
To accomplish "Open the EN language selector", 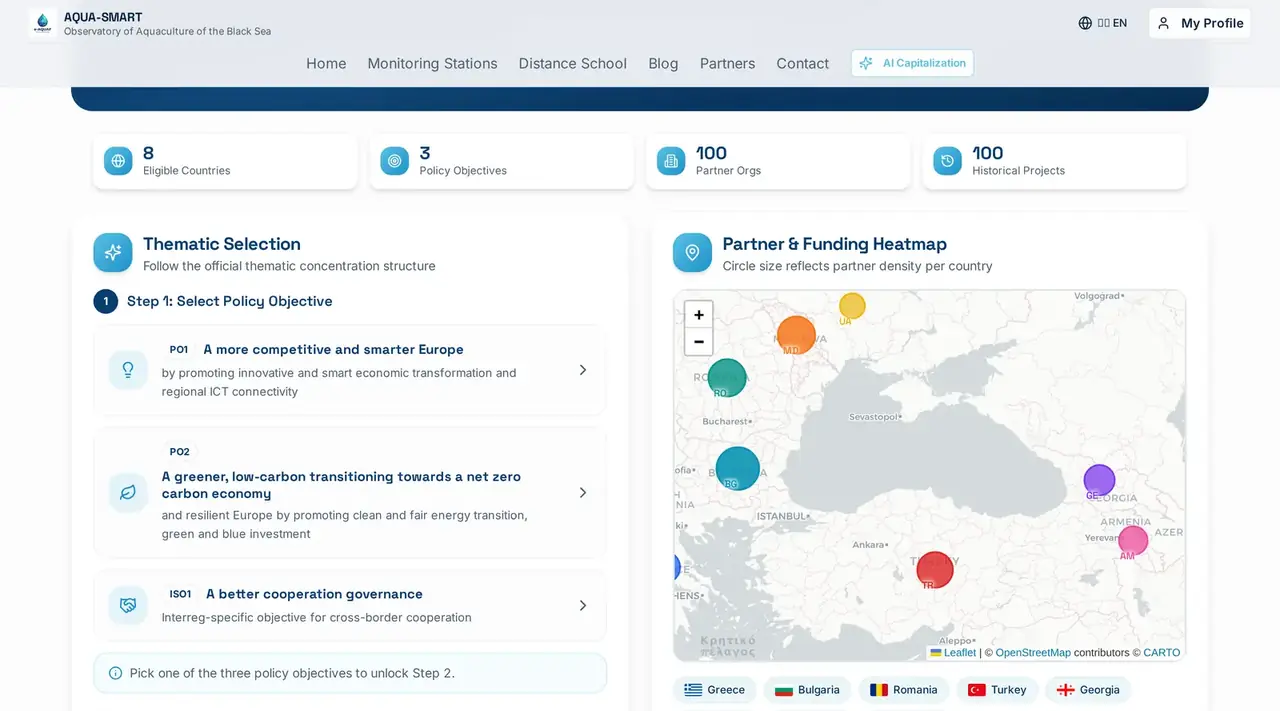I will coord(1102,23).
